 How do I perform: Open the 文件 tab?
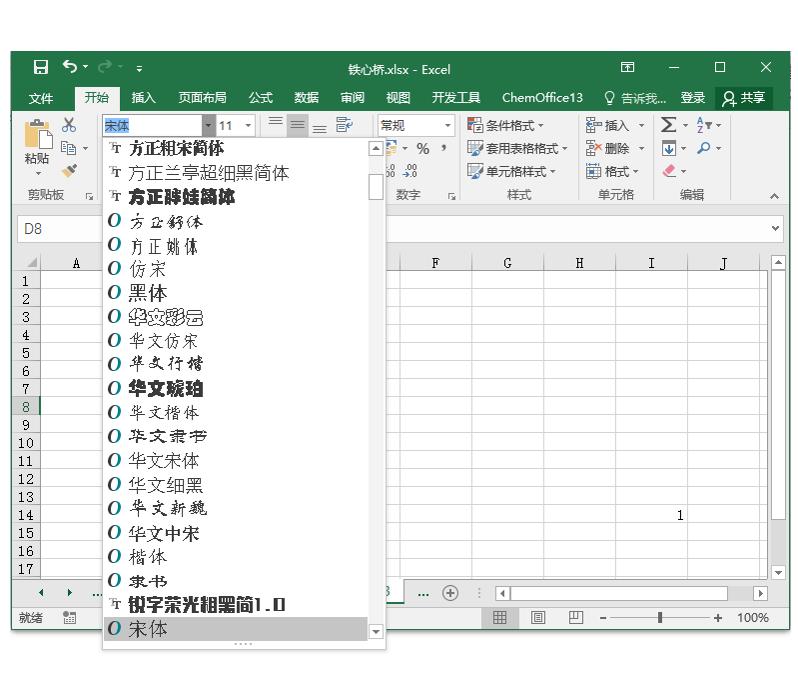tap(41, 98)
